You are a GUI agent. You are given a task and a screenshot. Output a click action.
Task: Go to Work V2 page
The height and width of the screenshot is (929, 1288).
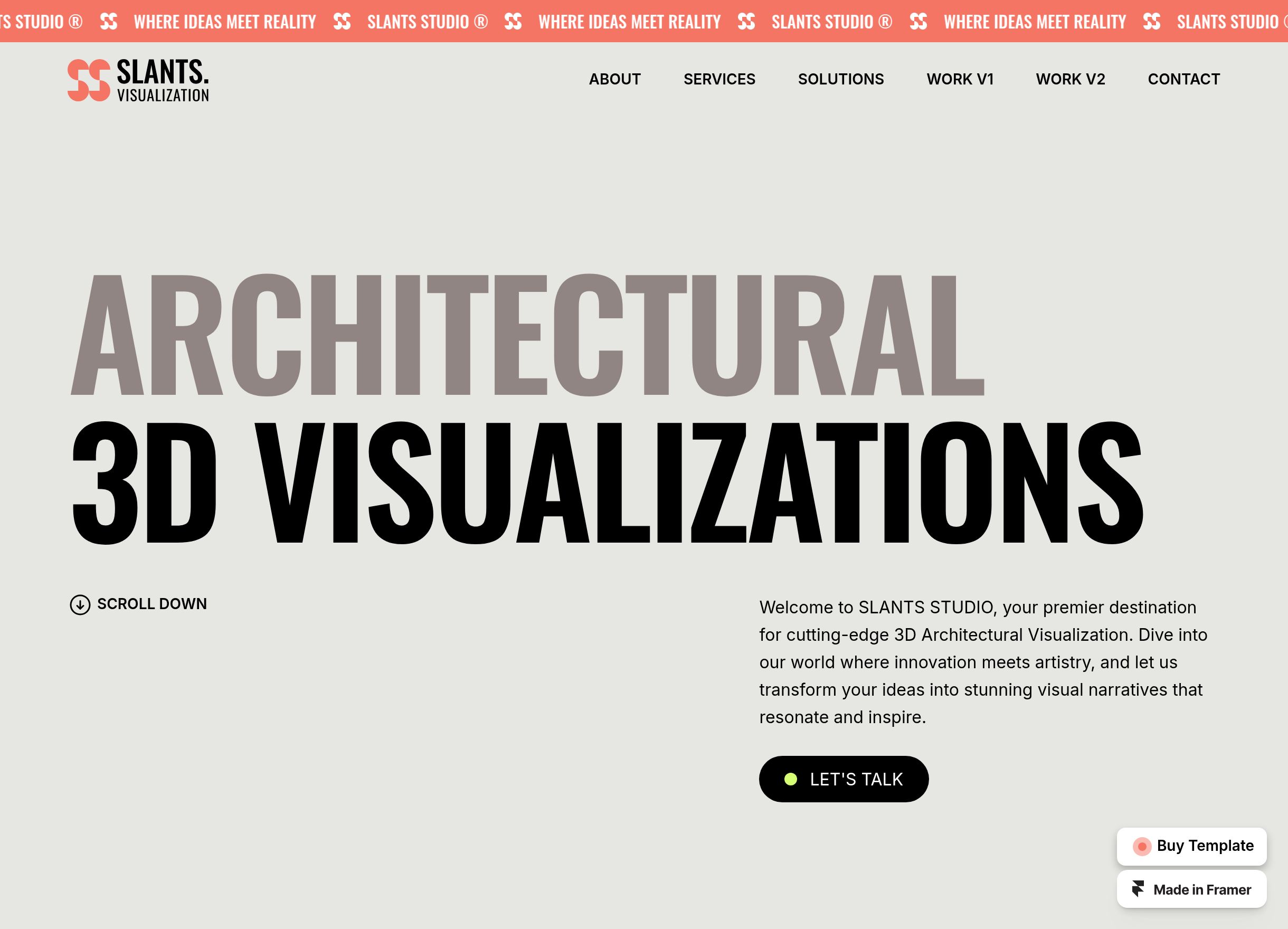pos(1070,79)
